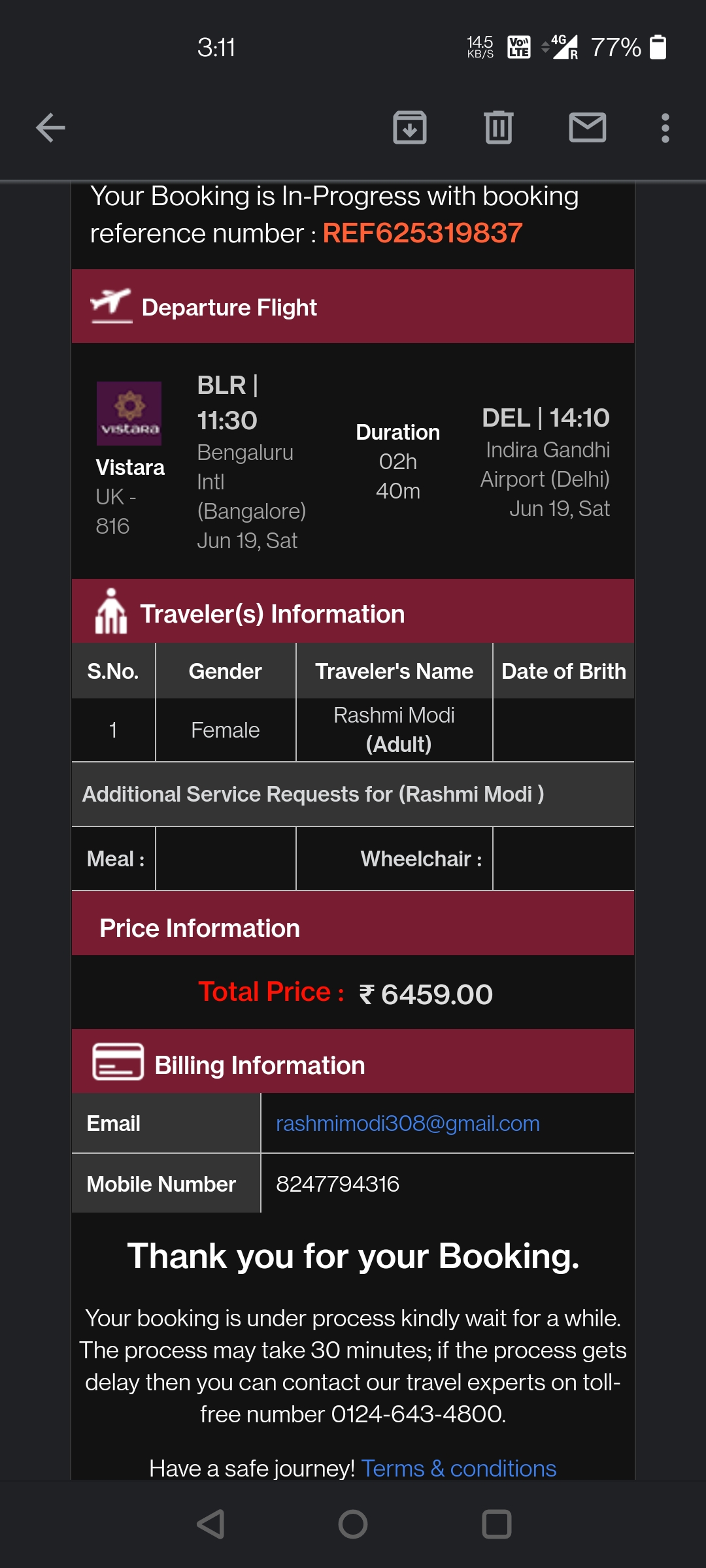Tap the billing information card icon

(x=118, y=1062)
